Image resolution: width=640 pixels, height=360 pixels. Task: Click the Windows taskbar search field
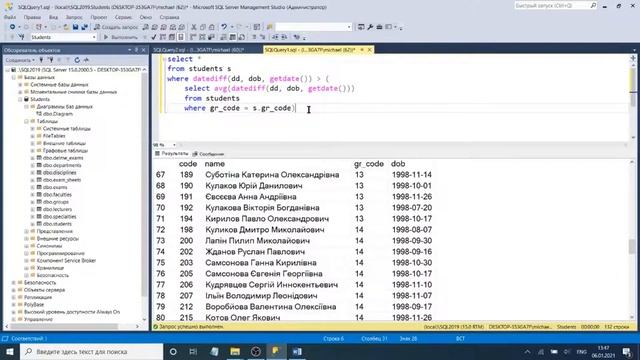click(x=91, y=351)
